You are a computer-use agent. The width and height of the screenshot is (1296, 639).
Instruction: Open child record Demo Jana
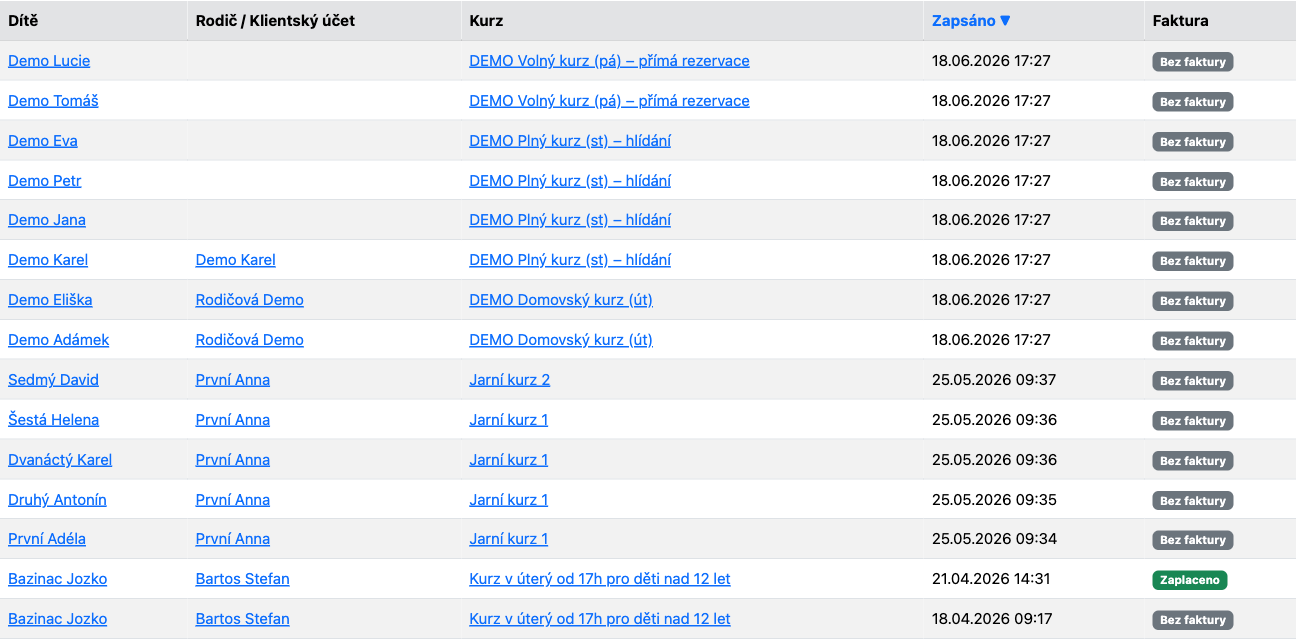pos(47,220)
